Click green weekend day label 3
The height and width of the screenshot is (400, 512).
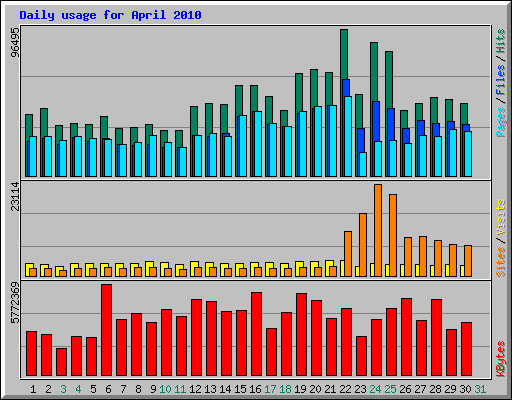[x=63, y=389]
